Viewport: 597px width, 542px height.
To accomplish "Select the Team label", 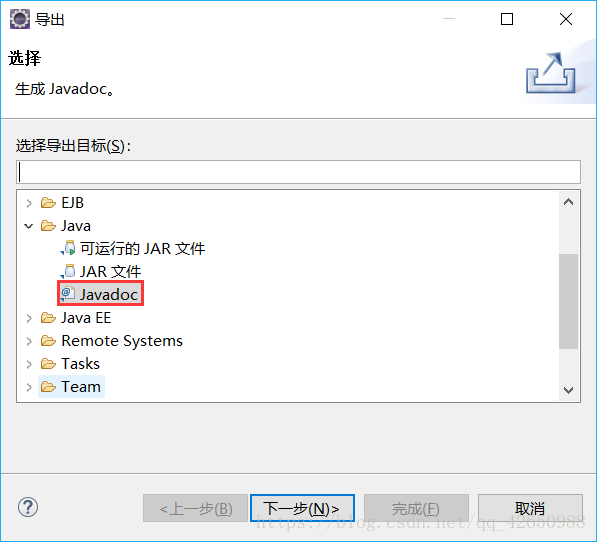I will click(x=81, y=387).
